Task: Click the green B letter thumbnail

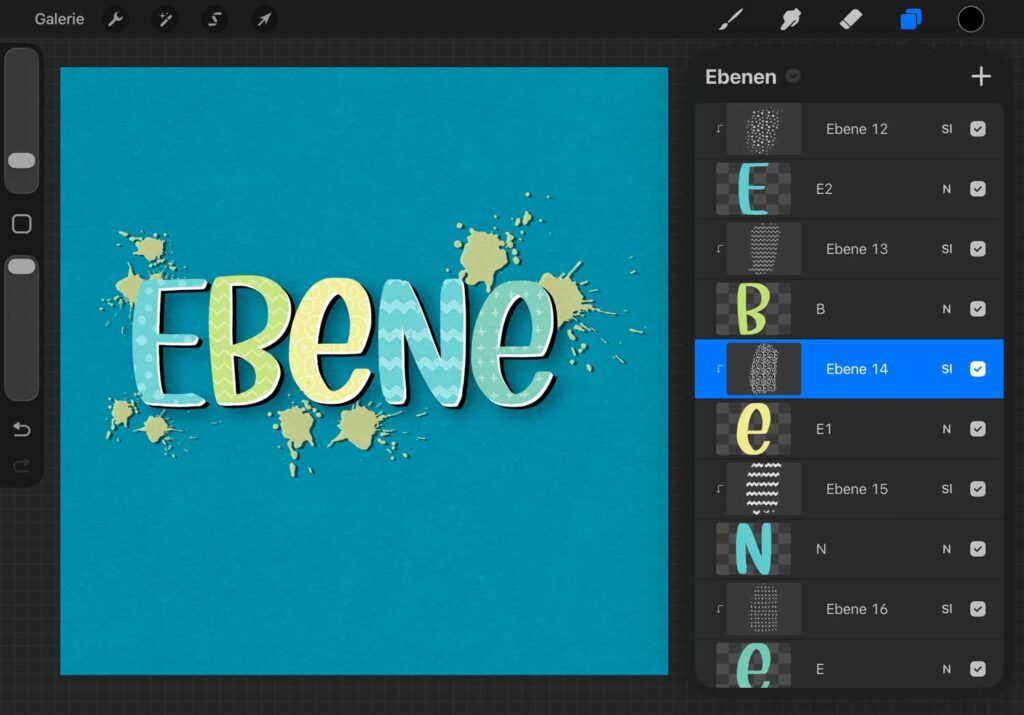Action: pos(754,310)
